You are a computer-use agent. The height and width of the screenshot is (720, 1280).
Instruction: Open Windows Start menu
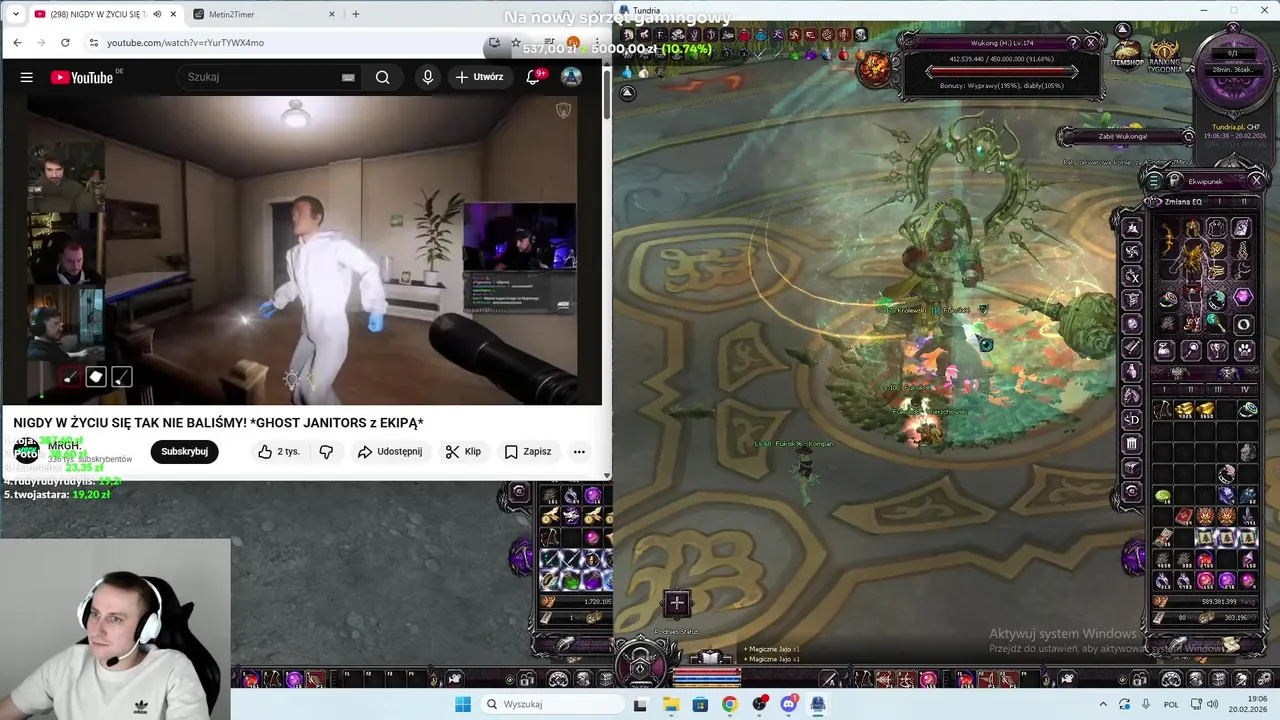pos(462,704)
